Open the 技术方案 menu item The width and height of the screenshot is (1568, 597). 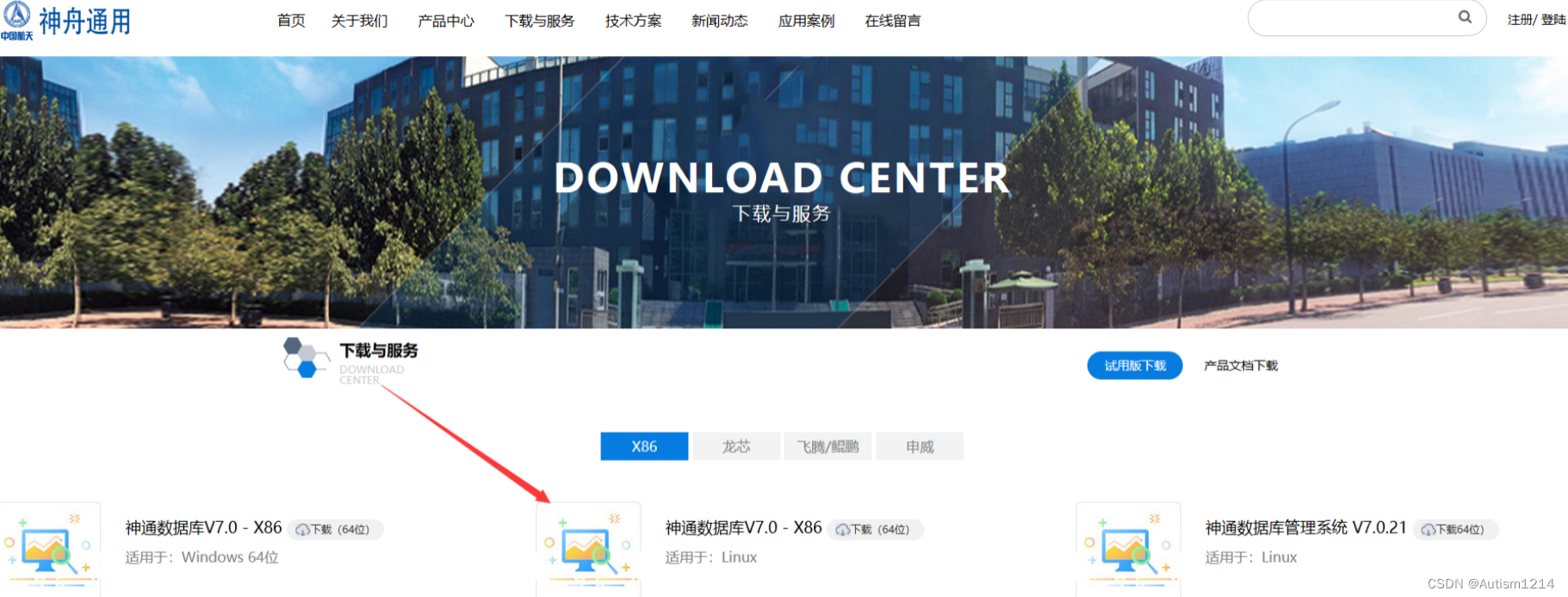coord(634,21)
